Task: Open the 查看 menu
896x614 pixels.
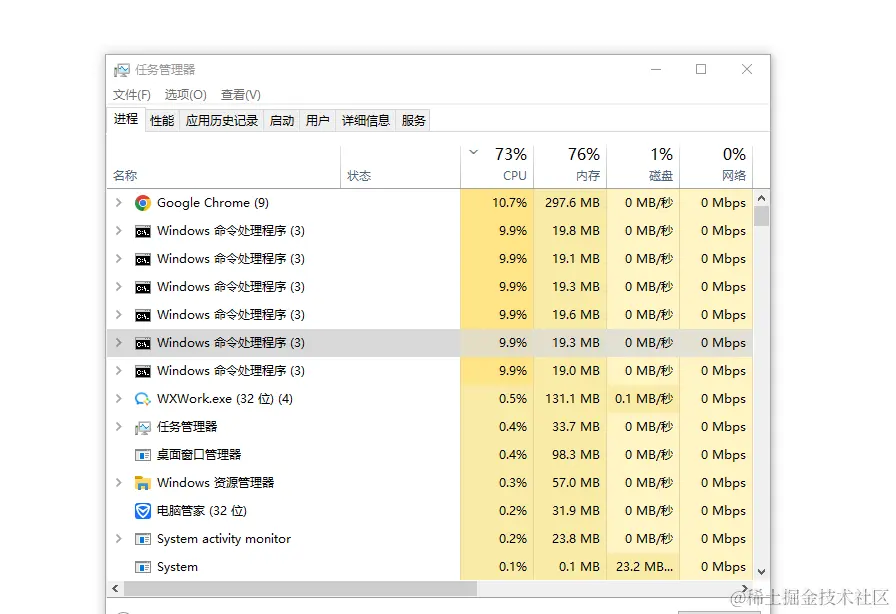Action: [240, 95]
